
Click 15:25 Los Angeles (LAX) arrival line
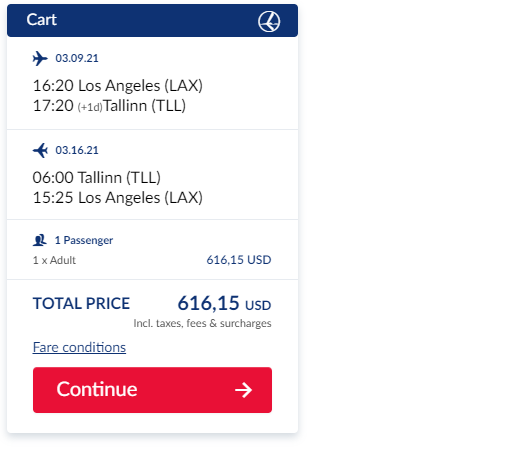point(118,198)
